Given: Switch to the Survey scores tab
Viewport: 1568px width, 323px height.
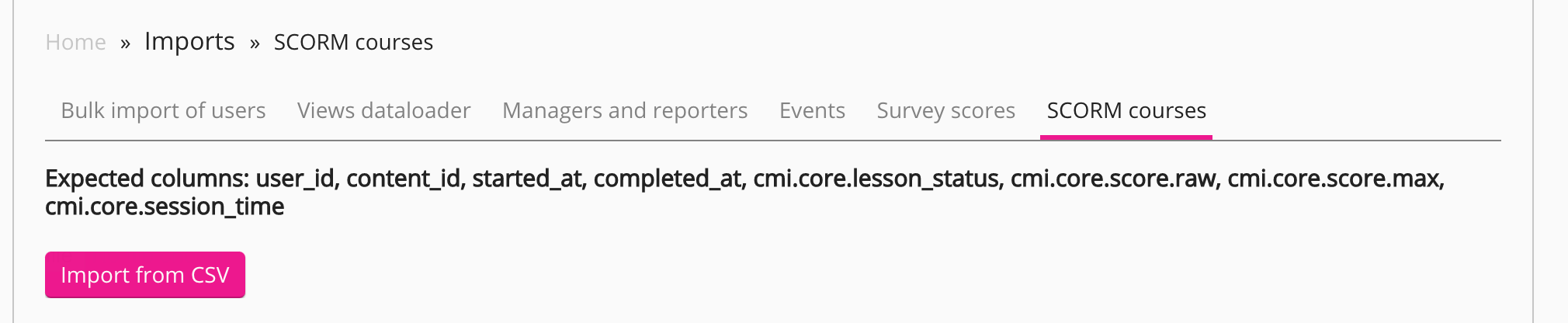Looking at the screenshot, I should pyautogui.click(x=945, y=110).
